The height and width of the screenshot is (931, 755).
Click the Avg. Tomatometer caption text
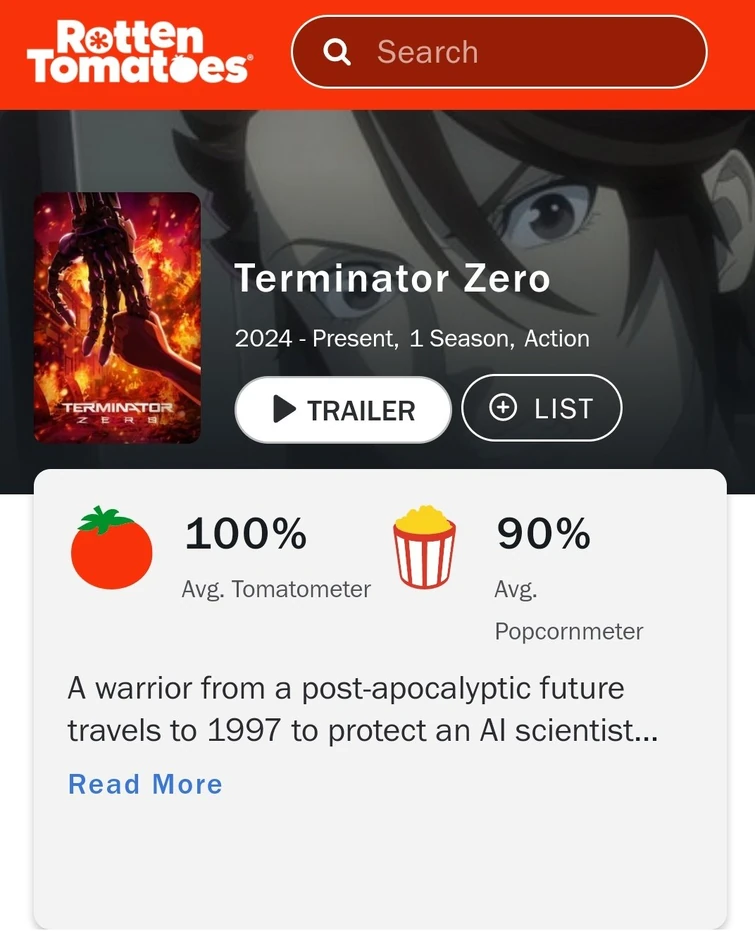click(x=276, y=589)
